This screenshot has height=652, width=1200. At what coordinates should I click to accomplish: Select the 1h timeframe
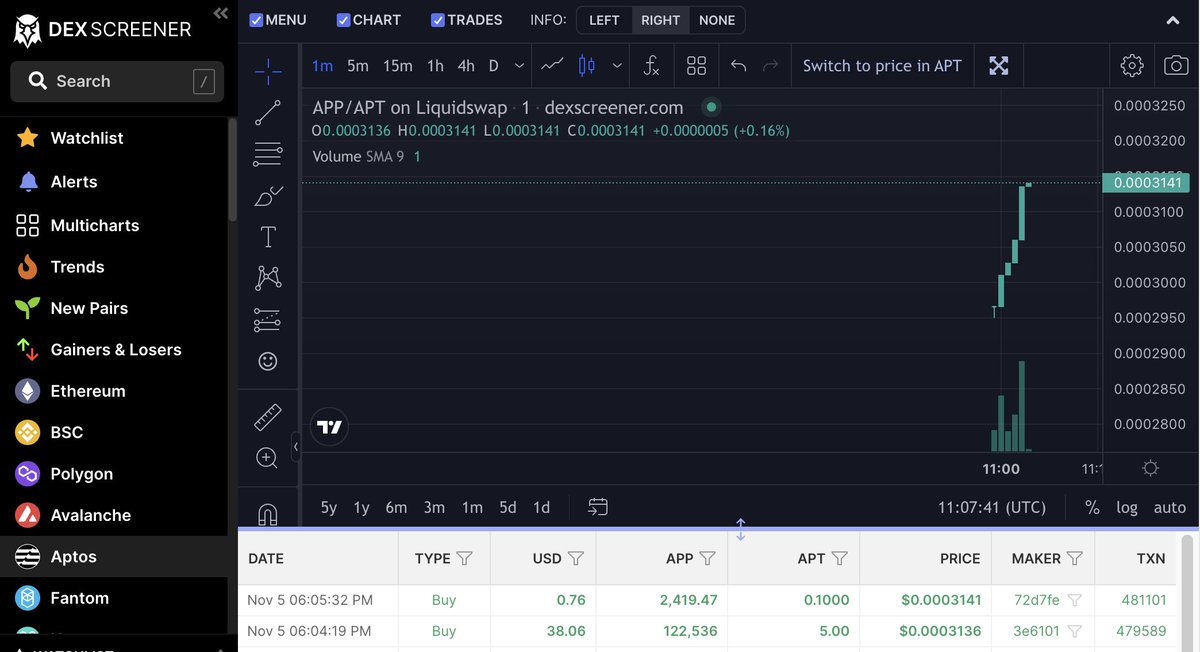(x=435, y=66)
